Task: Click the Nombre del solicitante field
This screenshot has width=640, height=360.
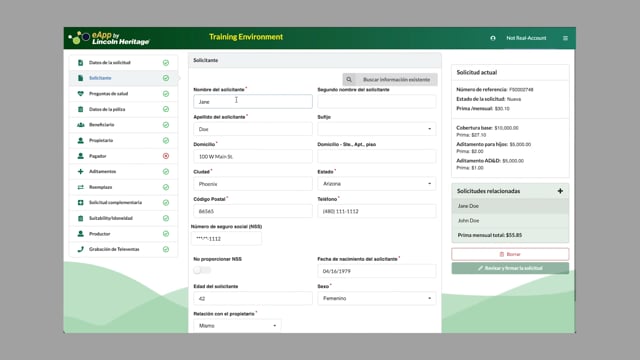Action: pyautogui.click(x=253, y=102)
